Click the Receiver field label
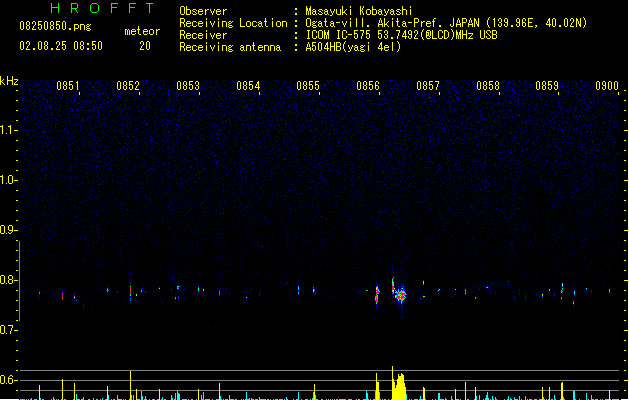The image size is (629, 400). click(203, 35)
